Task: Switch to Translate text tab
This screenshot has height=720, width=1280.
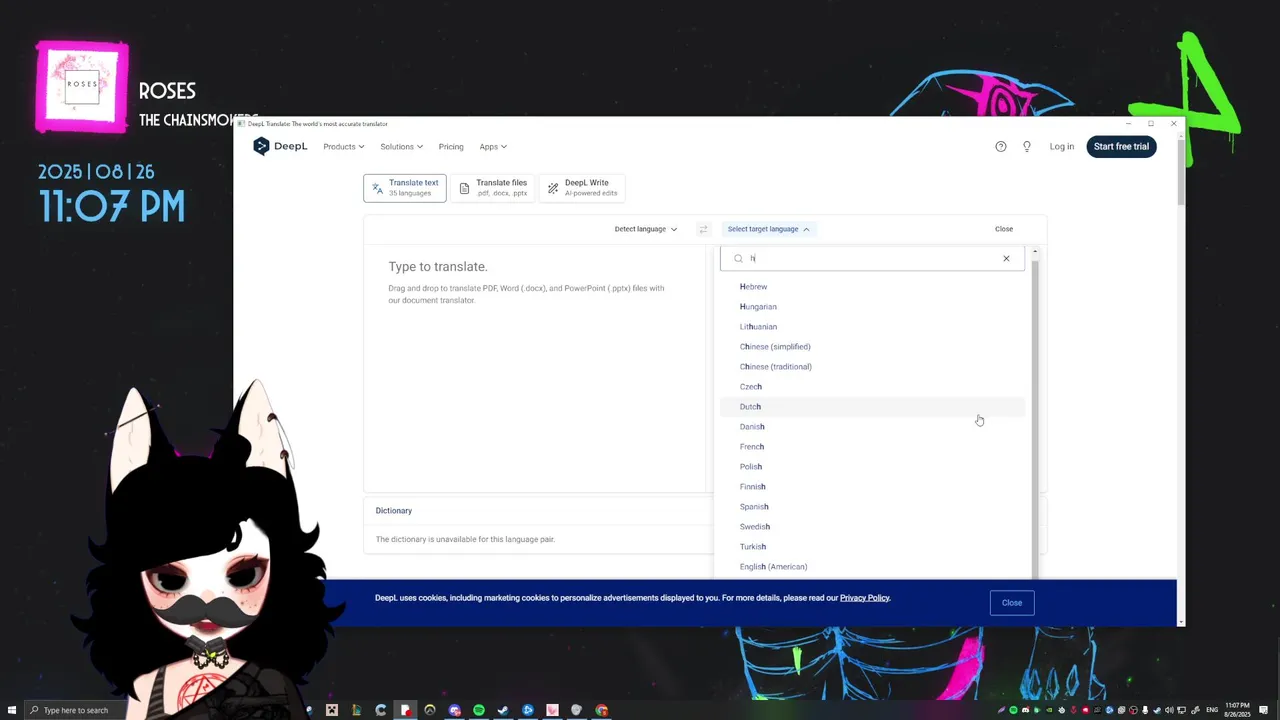Action: (405, 188)
